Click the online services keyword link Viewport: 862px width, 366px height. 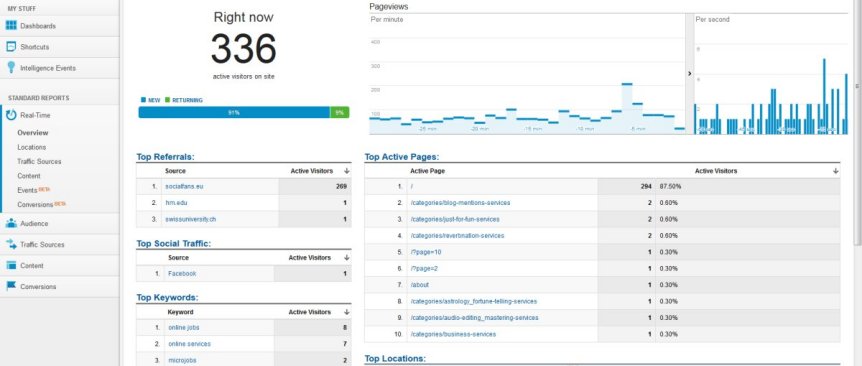pyautogui.click(x=190, y=344)
